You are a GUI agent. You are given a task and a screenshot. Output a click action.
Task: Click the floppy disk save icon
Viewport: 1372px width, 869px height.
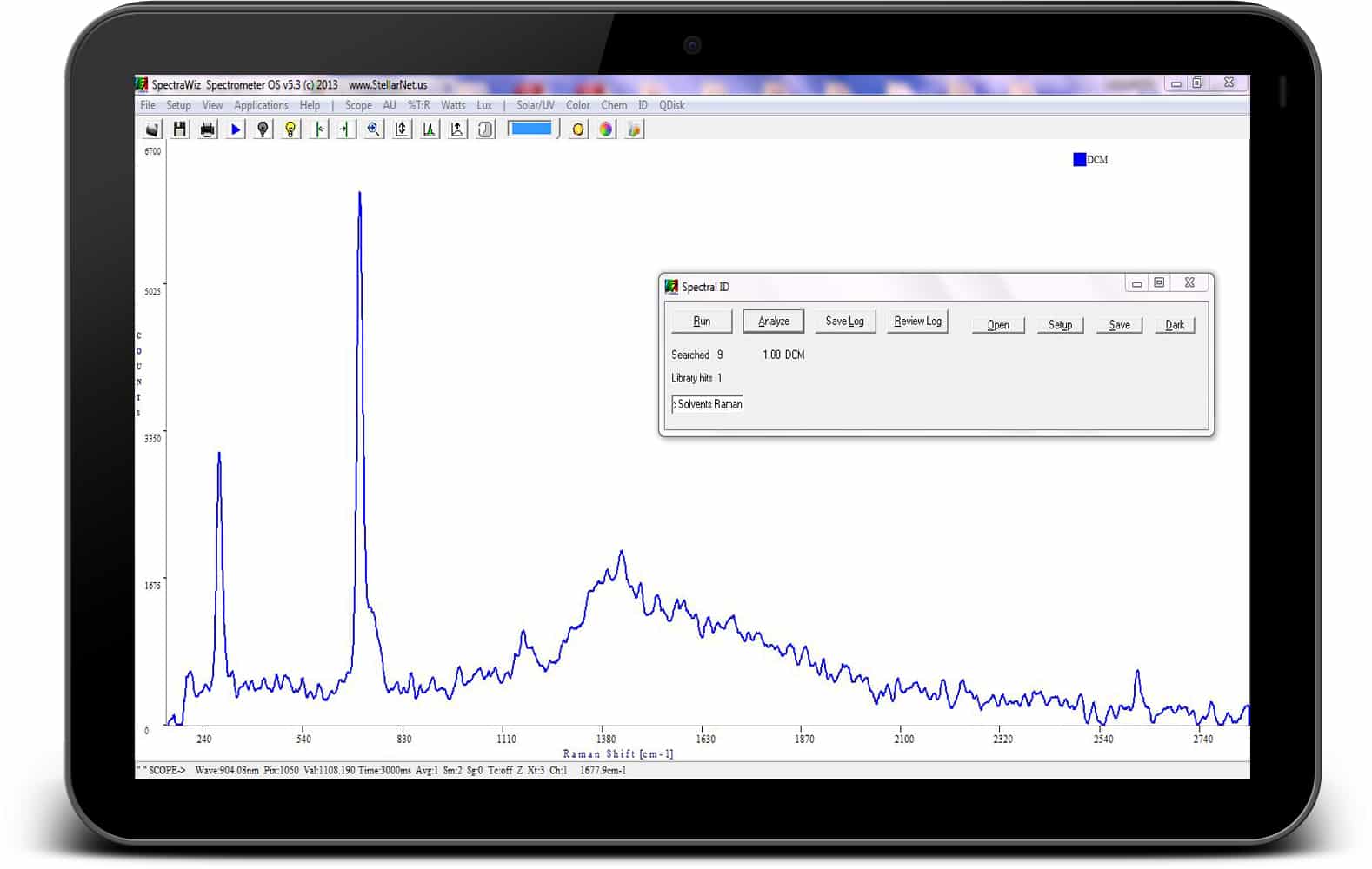pos(180,129)
